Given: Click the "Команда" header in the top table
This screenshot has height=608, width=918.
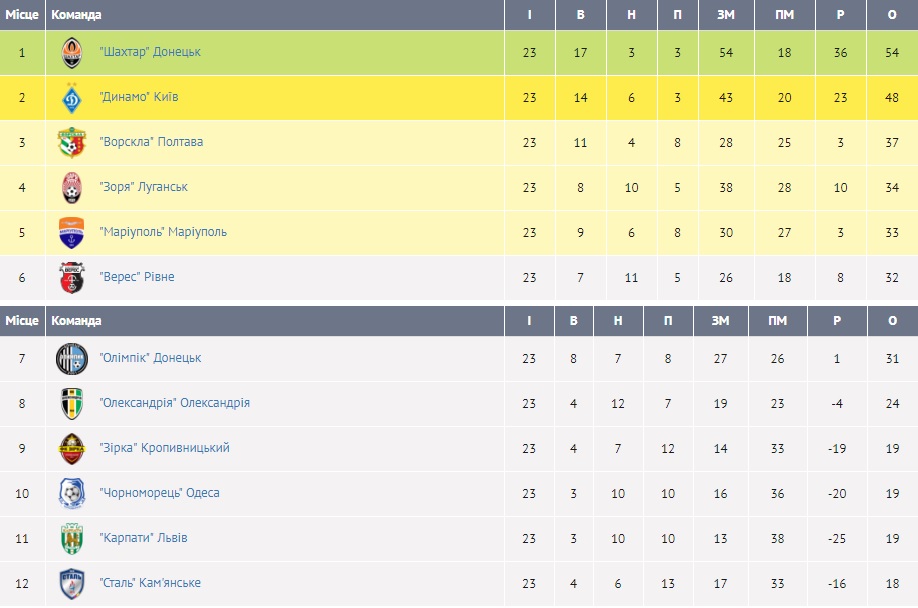Looking at the screenshot, I should (x=76, y=15).
